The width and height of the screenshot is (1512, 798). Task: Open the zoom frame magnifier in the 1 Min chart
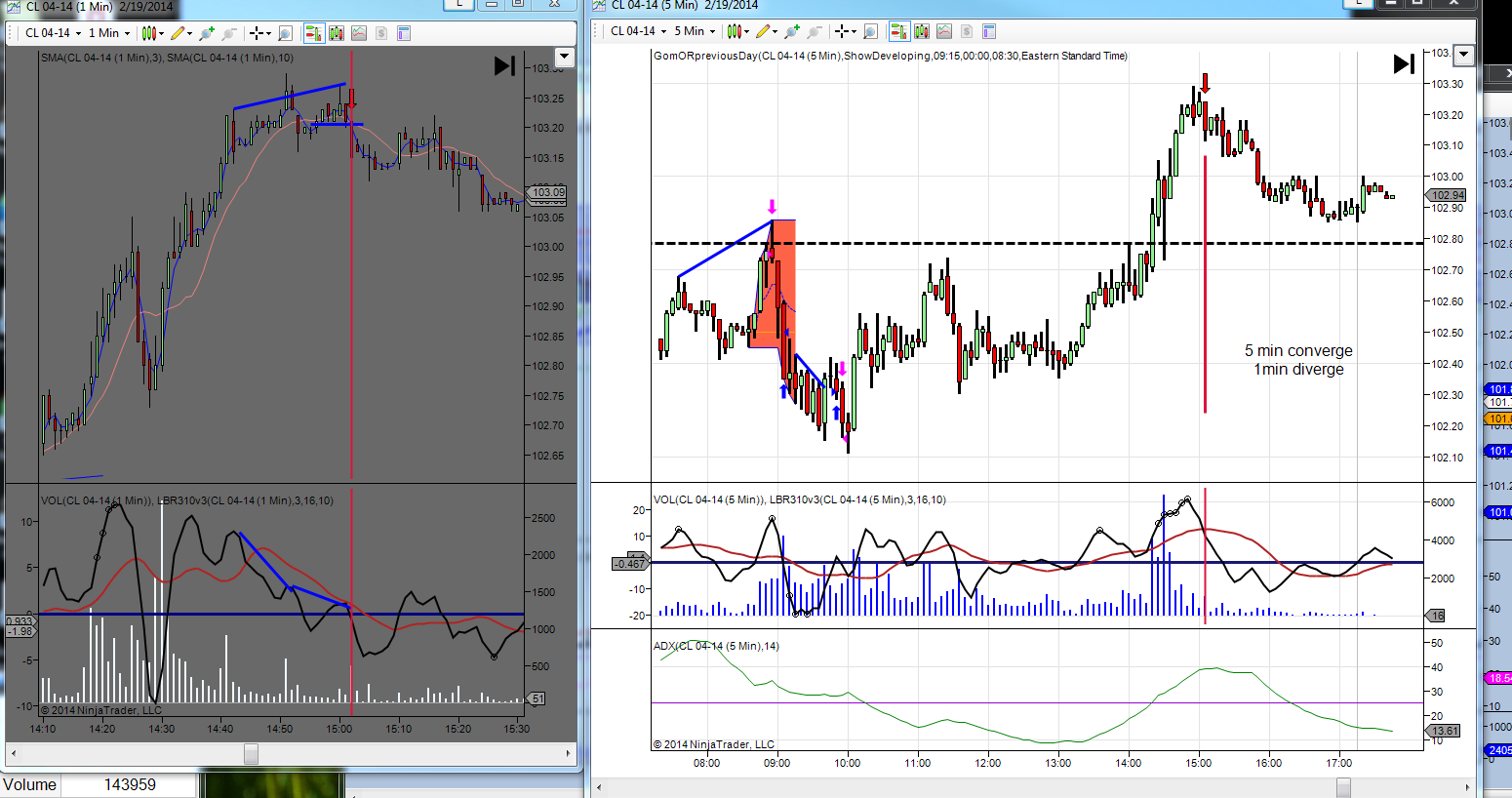tap(285, 33)
